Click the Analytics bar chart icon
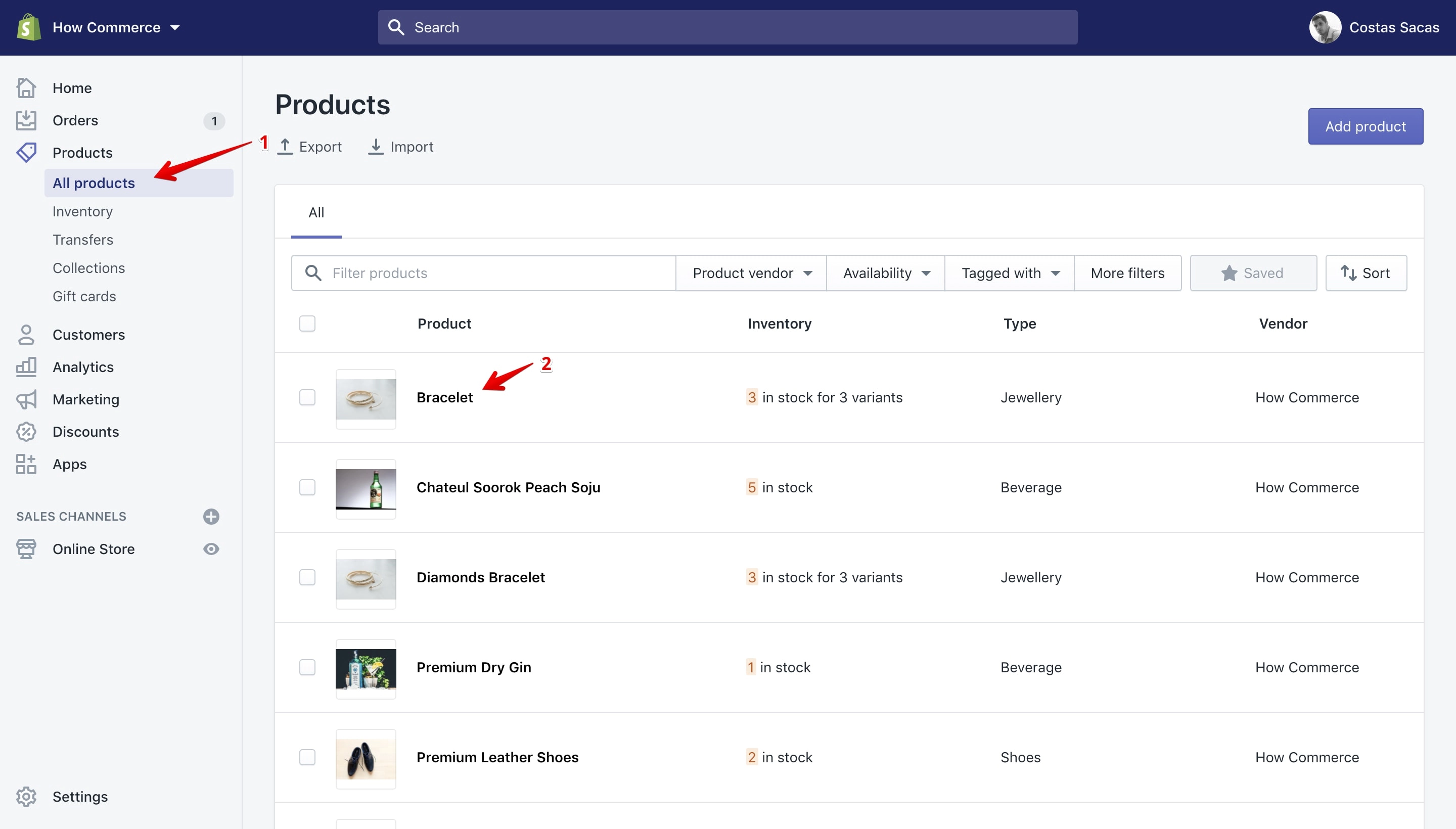1456x829 pixels. click(26, 367)
